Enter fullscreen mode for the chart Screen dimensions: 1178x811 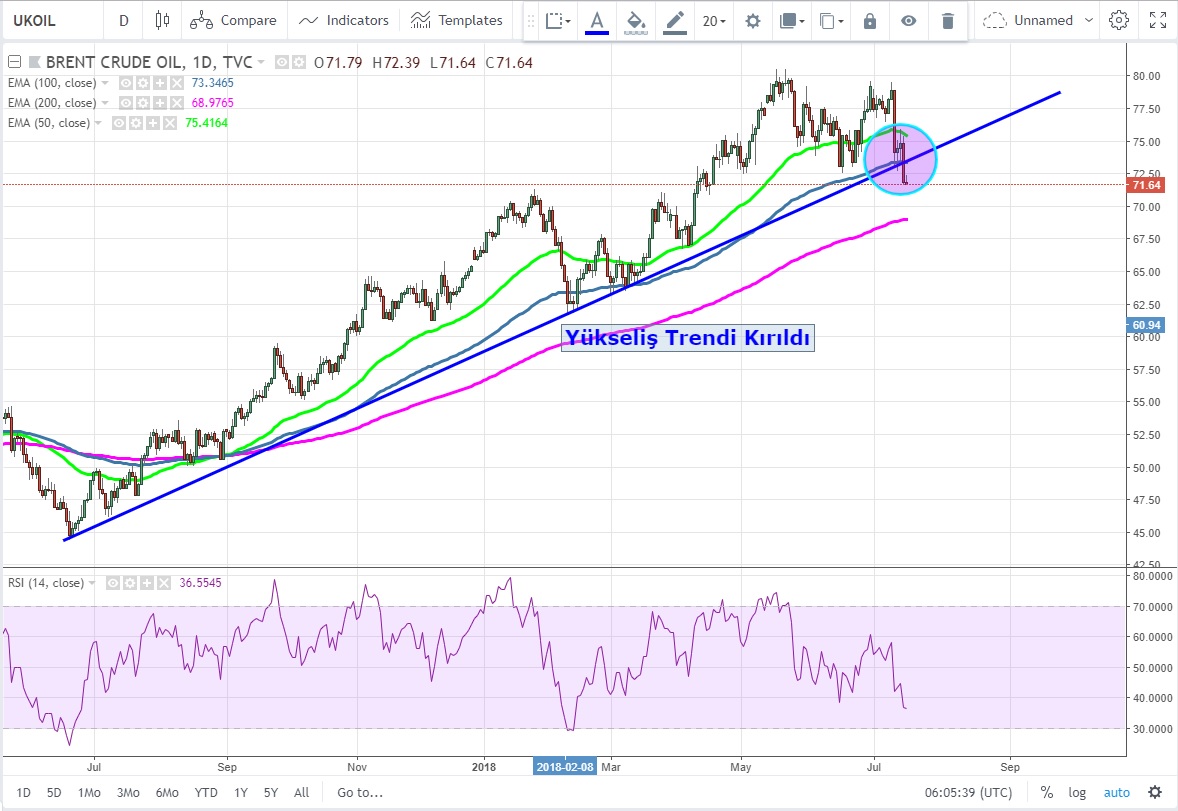click(x=1157, y=20)
